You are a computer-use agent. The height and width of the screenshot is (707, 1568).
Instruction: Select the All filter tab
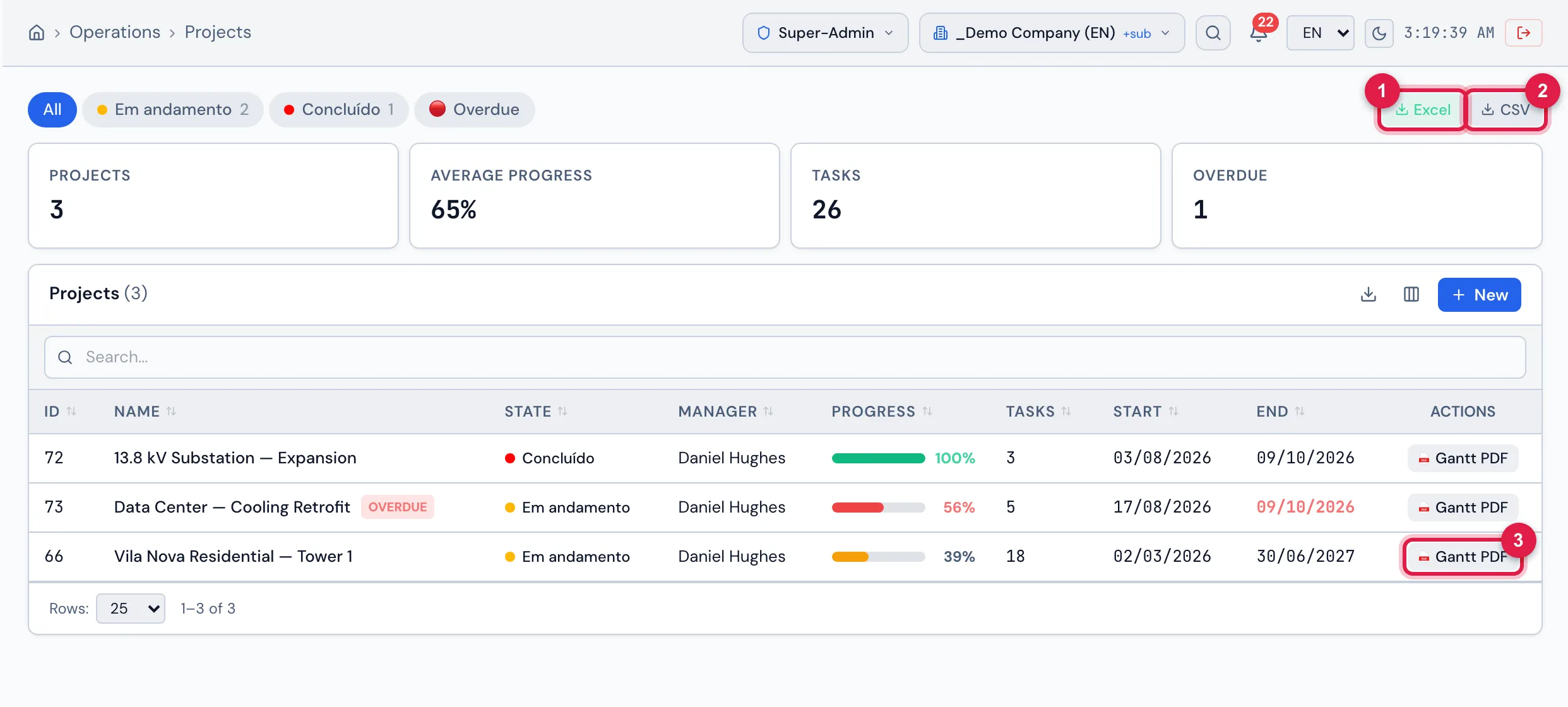point(52,110)
